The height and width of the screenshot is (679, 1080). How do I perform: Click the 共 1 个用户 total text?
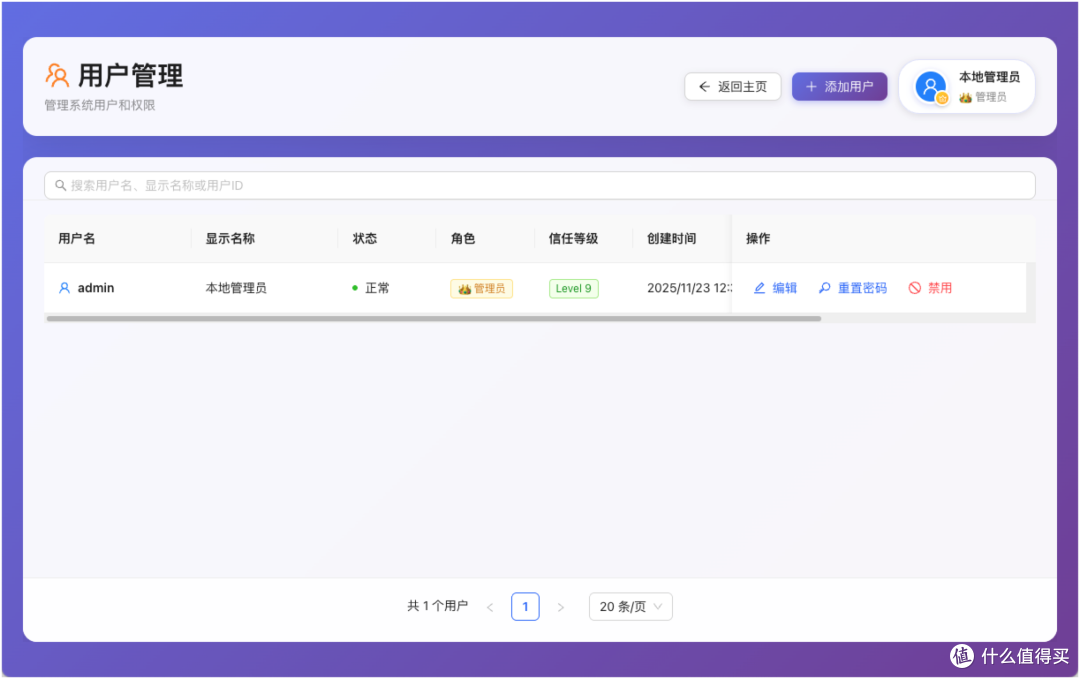coord(437,606)
